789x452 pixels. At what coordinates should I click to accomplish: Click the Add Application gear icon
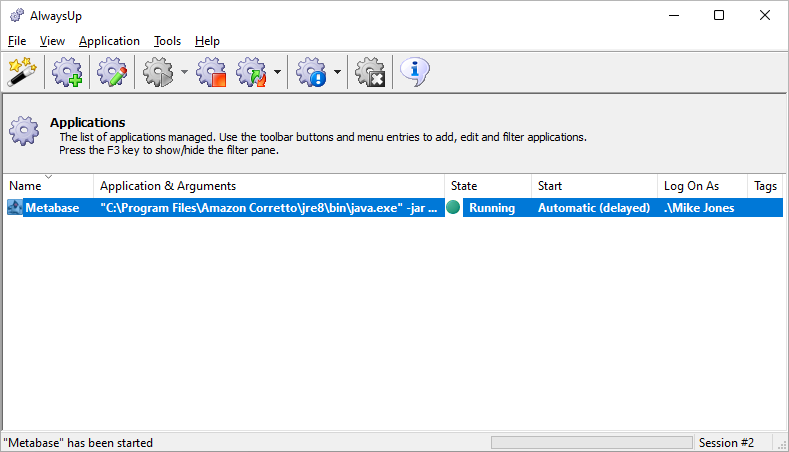point(67,72)
